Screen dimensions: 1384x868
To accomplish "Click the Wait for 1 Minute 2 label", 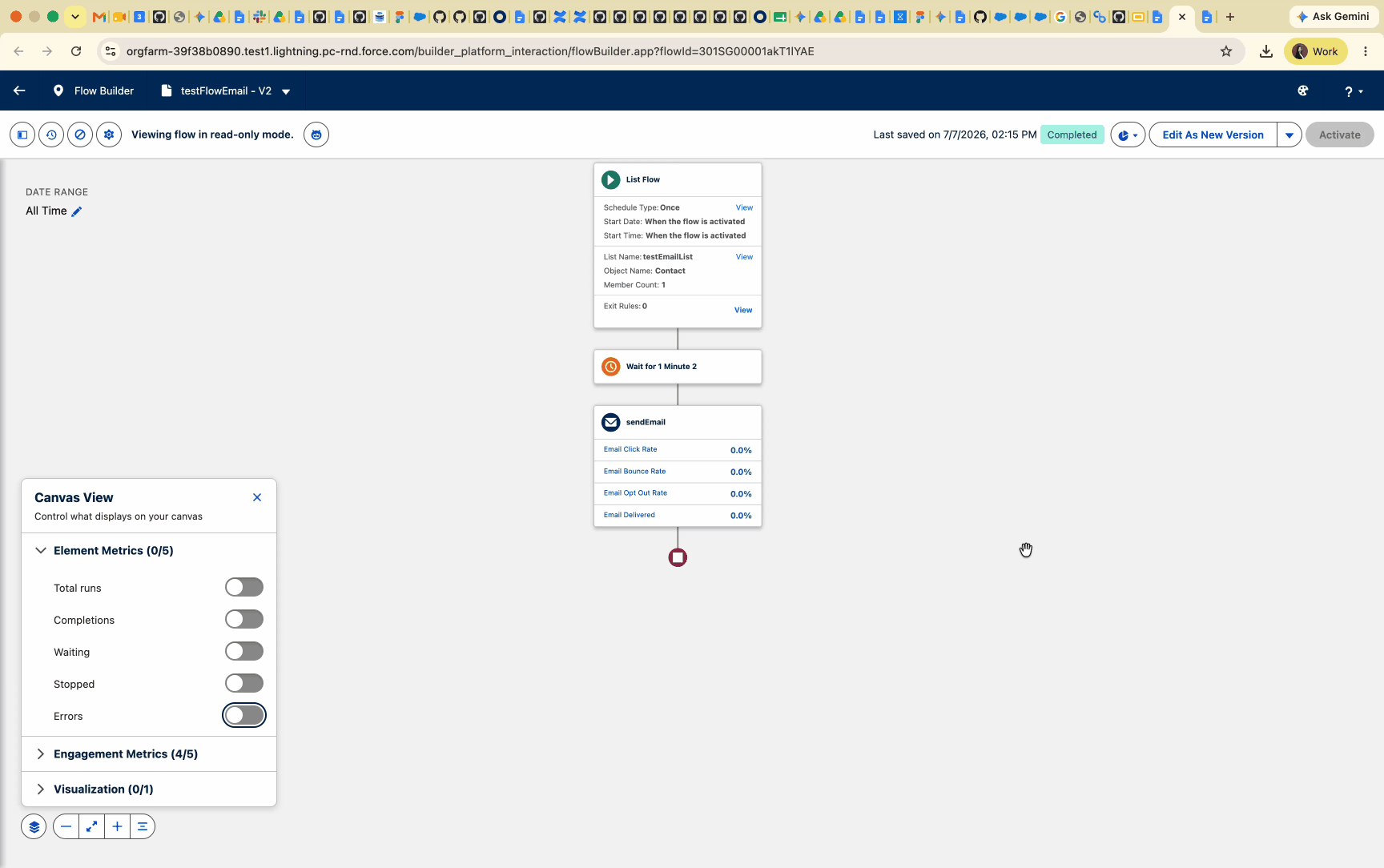I will point(662,367).
